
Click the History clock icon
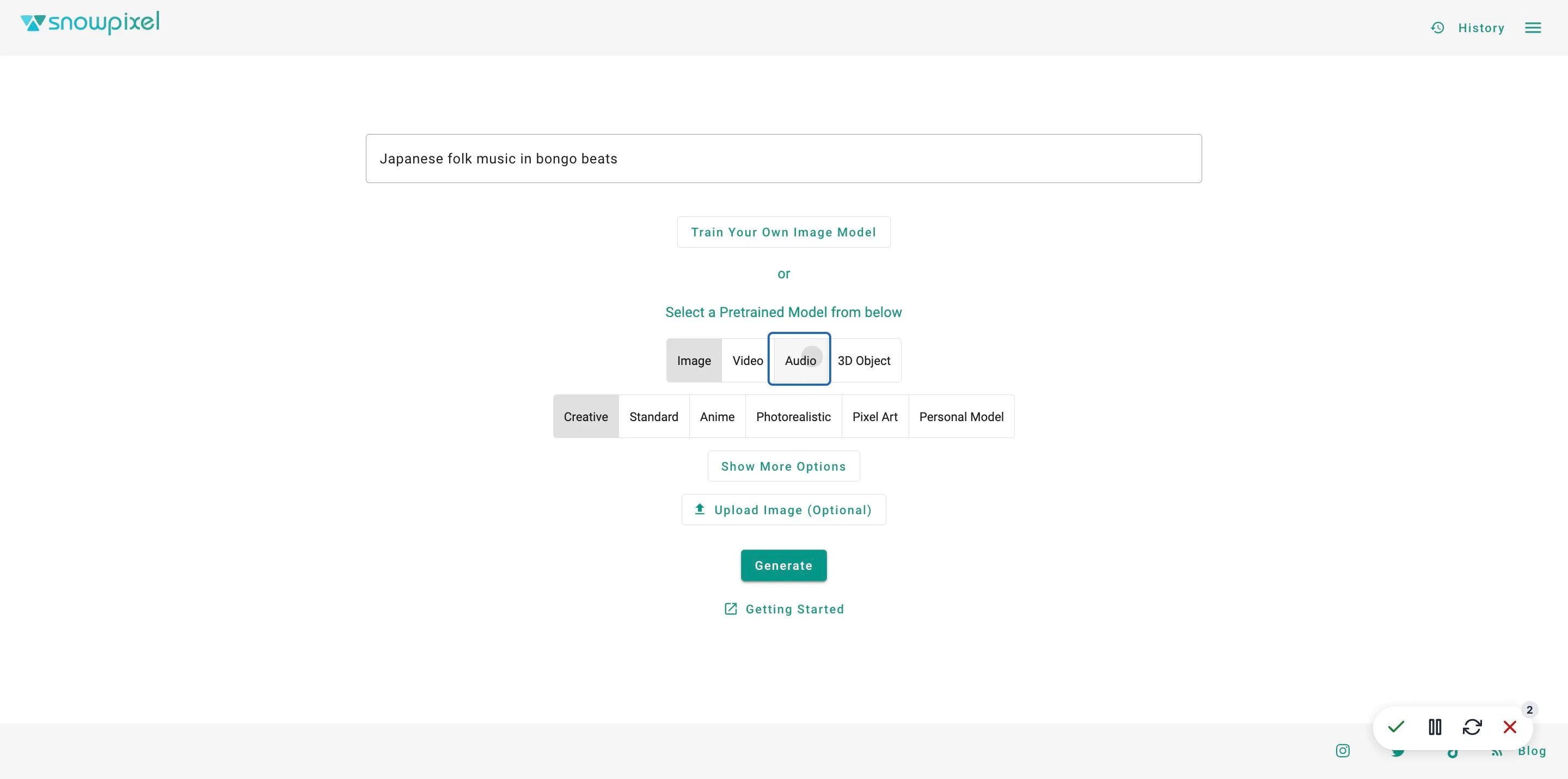1437,28
